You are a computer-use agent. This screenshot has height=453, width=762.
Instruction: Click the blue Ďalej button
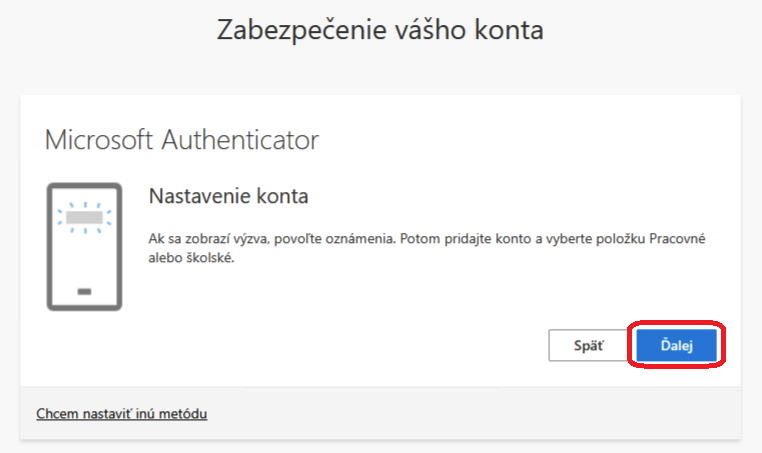point(676,345)
